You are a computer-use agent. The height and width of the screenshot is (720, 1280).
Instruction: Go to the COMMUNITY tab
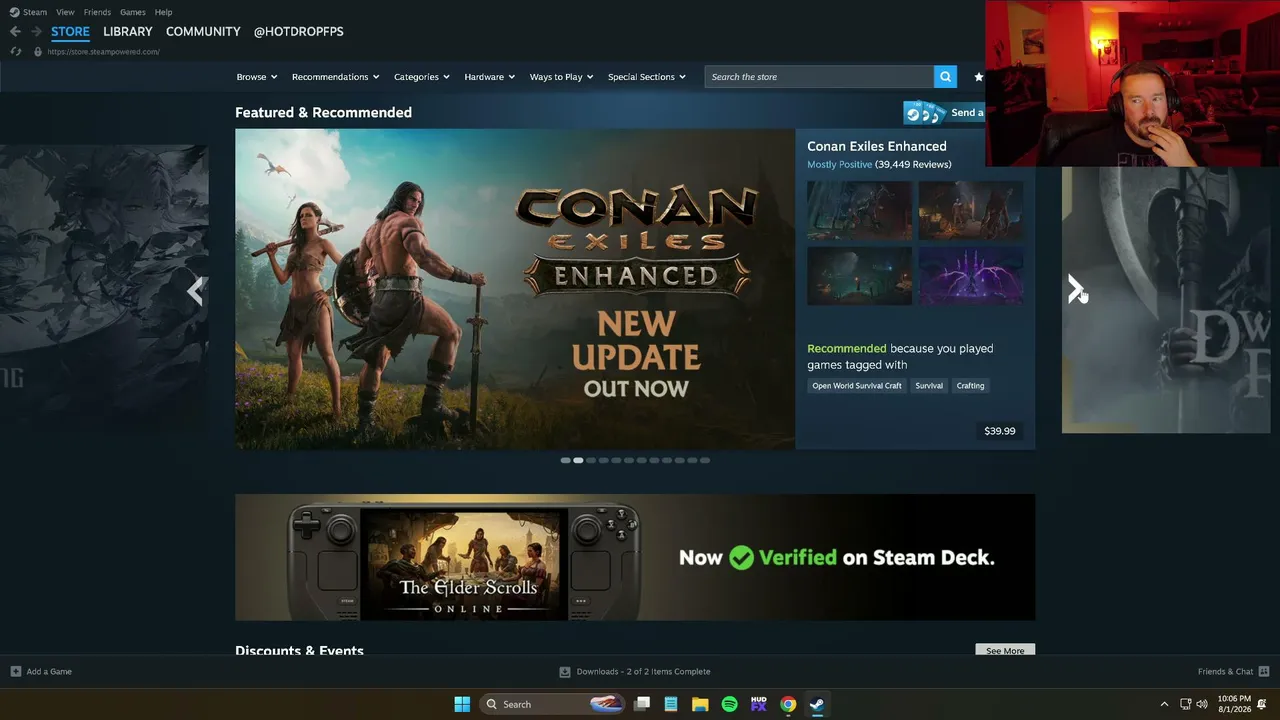point(203,32)
